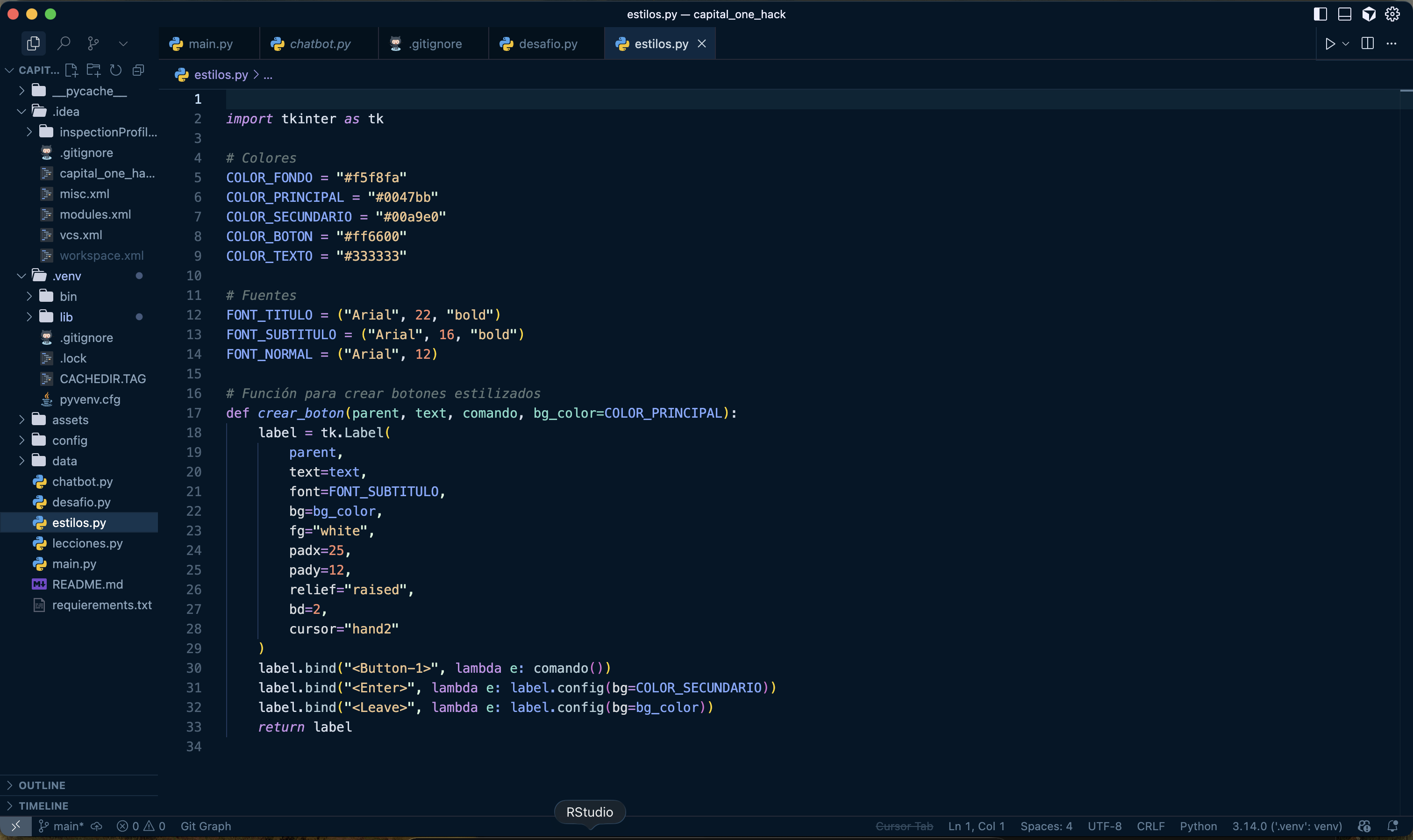Open the Search view icon
Screen dimensions: 1413x840
(64, 43)
